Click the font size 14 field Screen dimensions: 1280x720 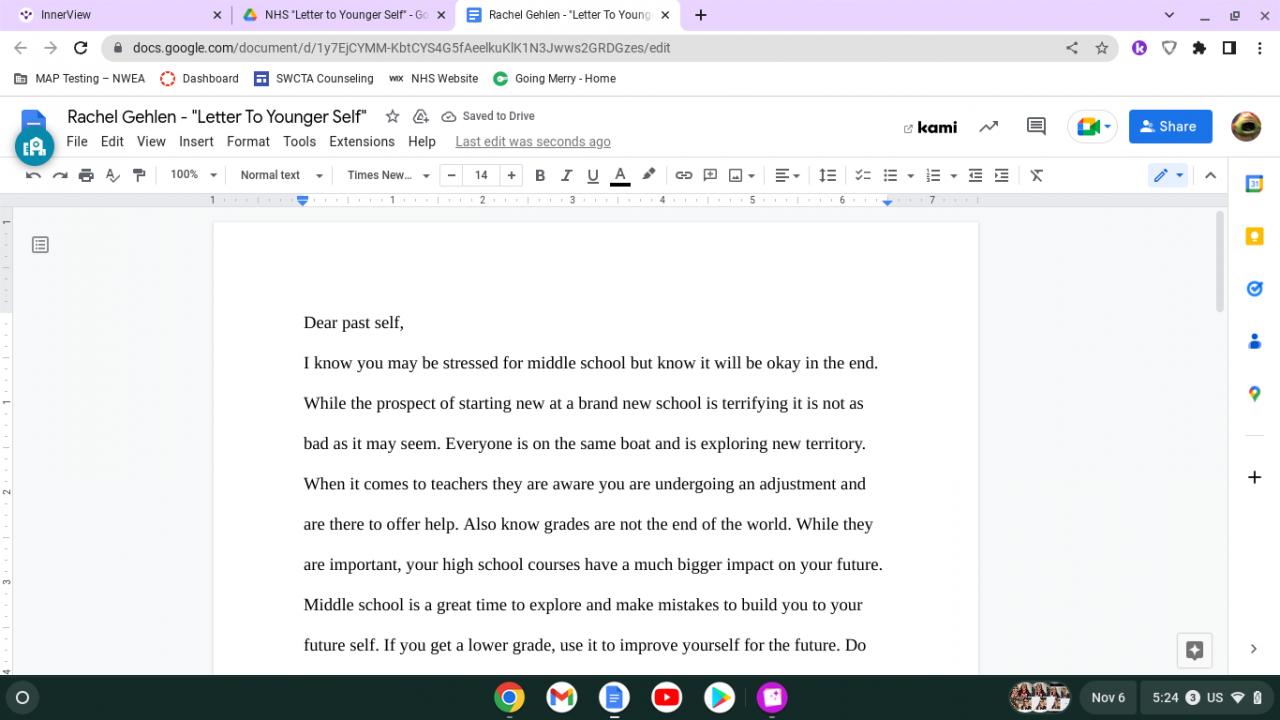click(x=482, y=175)
